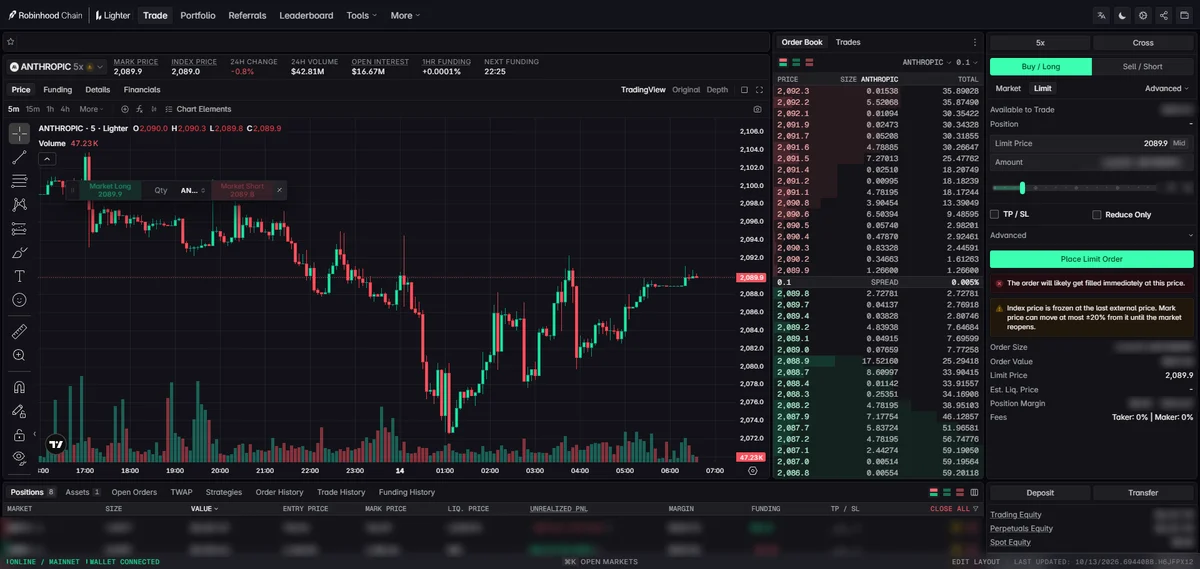1200x569 pixels.
Task: Close the Market Long/Short quick-trade bar
Action: pyautogui.click(x=279, y=190)
